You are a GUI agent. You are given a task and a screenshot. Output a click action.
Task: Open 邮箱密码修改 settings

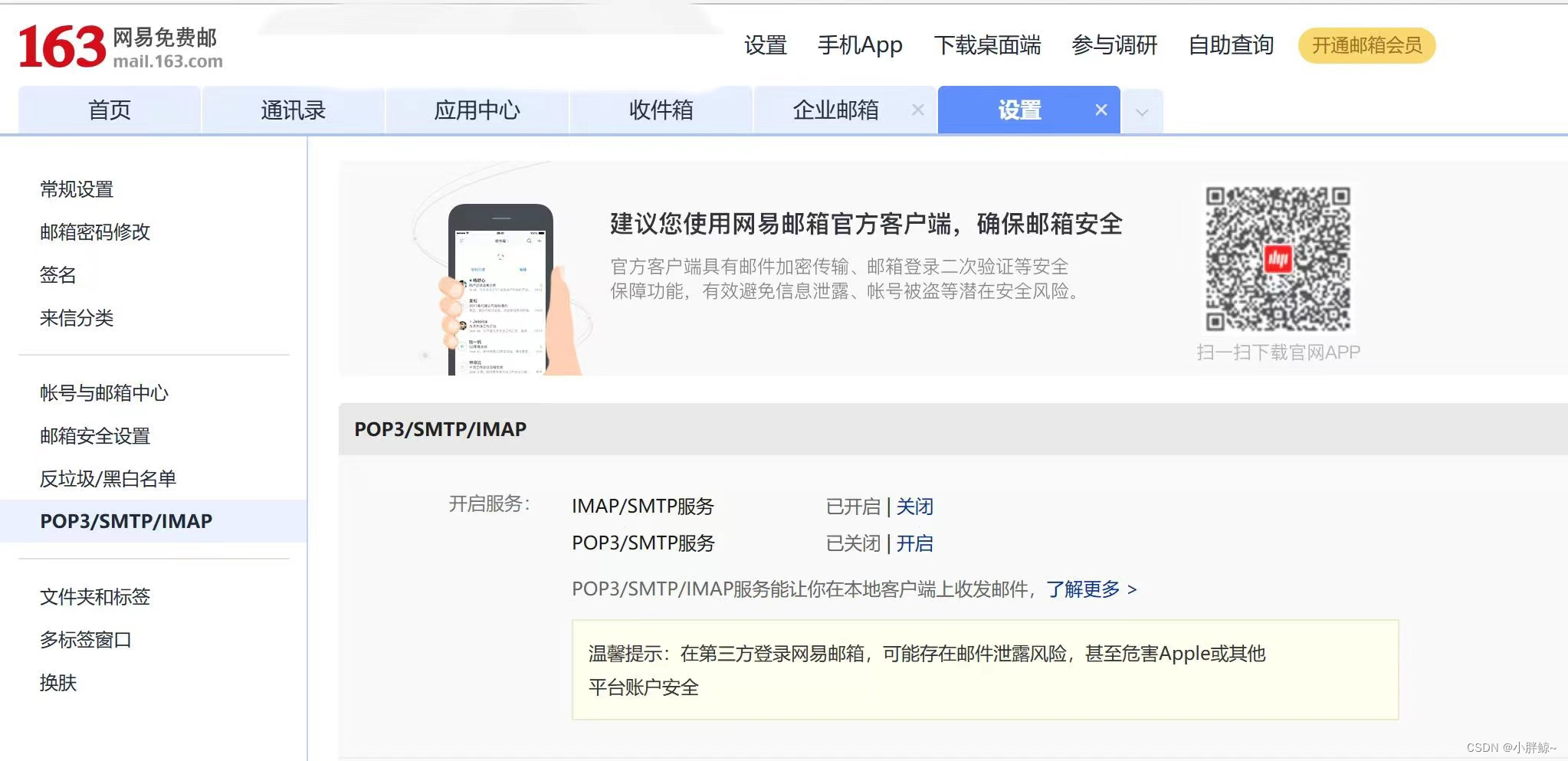[95, 232]
